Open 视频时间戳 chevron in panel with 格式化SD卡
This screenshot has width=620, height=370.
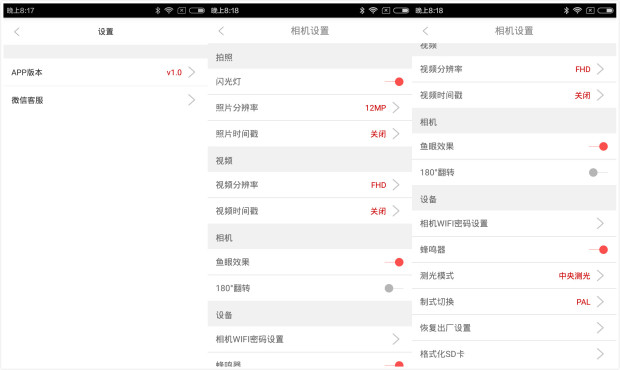(x=600, y=95)
